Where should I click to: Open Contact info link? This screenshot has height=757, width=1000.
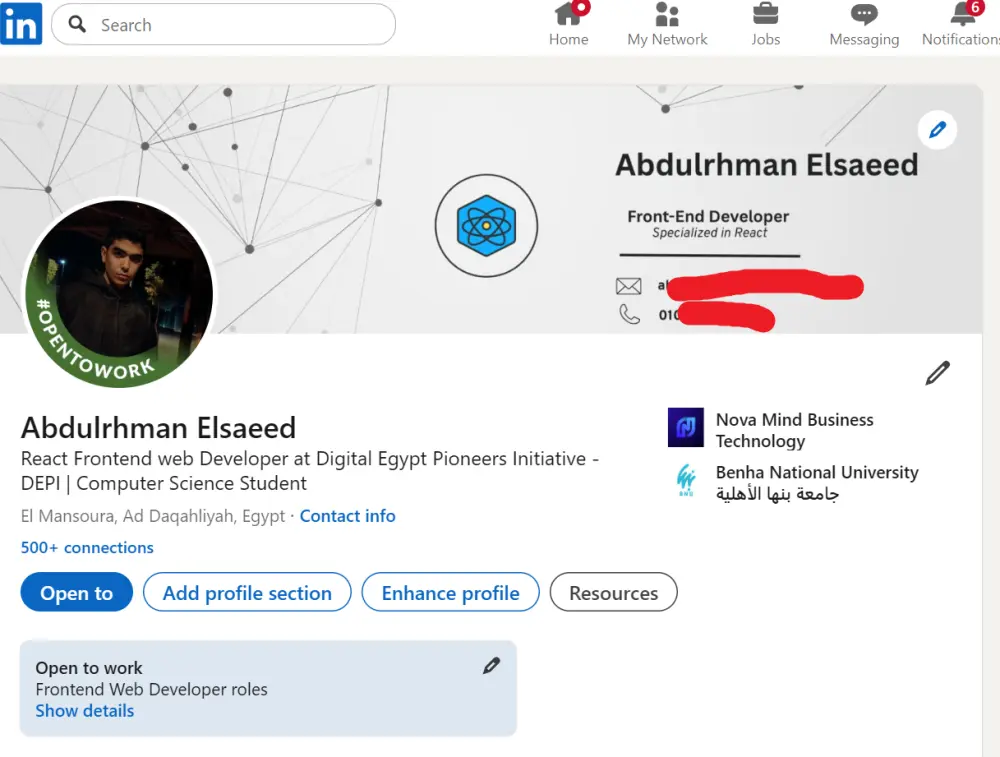click(347, 515)
